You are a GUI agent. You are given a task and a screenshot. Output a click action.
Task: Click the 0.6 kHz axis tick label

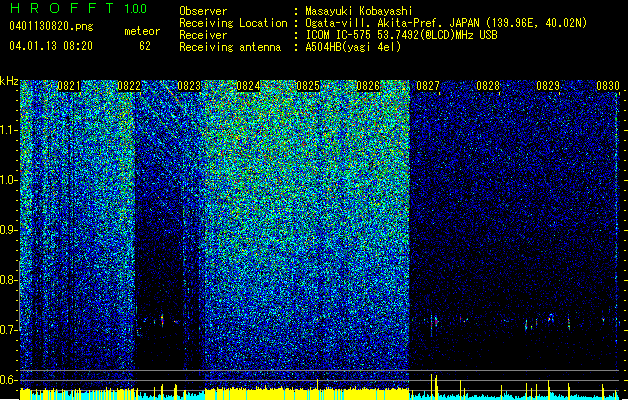(9, 380)
